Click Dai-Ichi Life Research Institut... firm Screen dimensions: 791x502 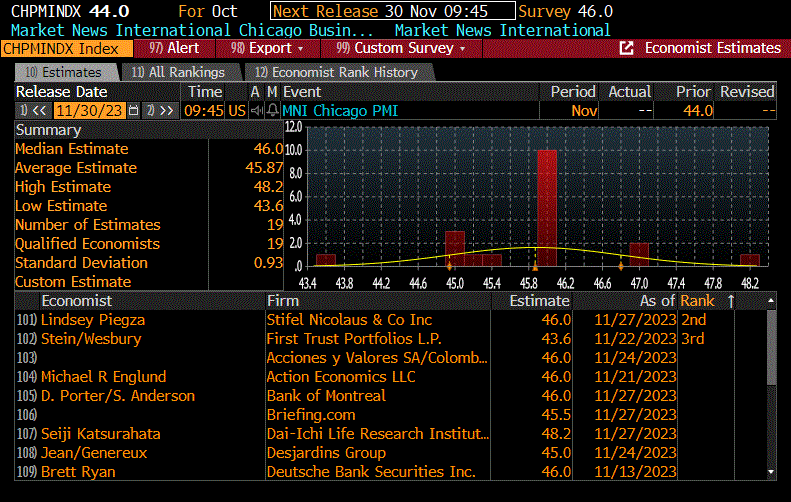(x=377, y=434)
